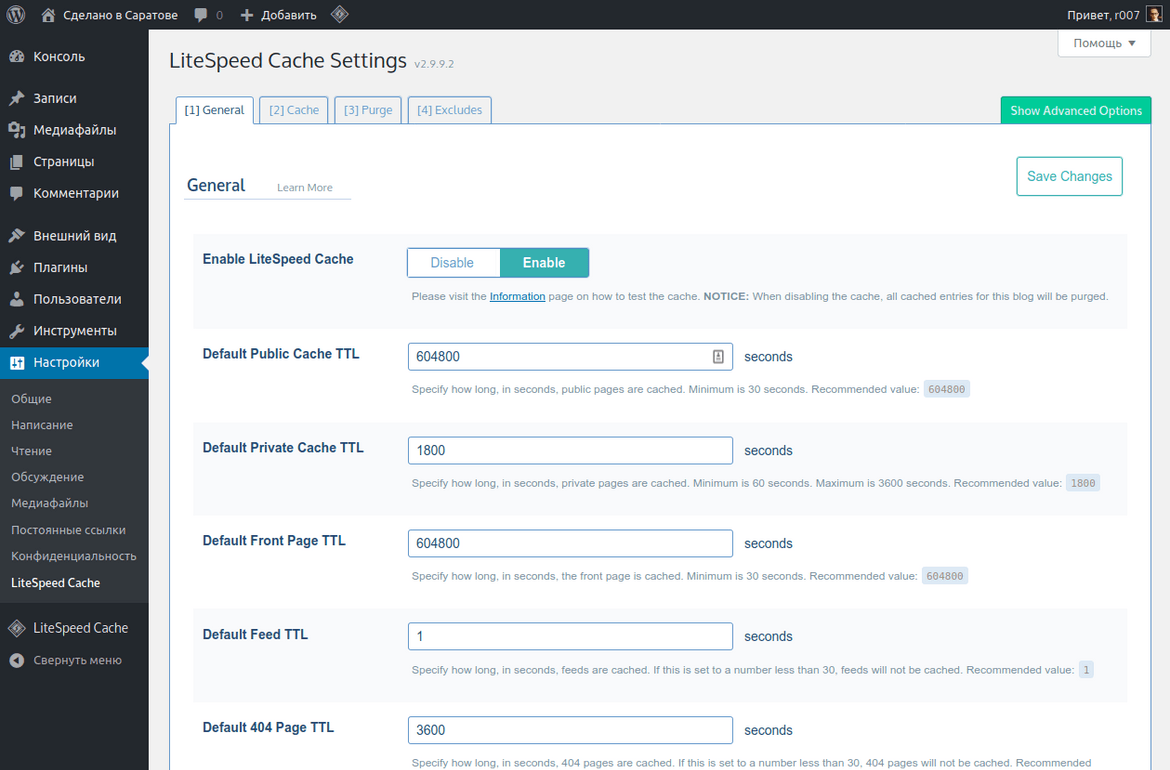The image size is (1170, 770).
Task: Switch to the [1] General tab
Action: [214, 110]
